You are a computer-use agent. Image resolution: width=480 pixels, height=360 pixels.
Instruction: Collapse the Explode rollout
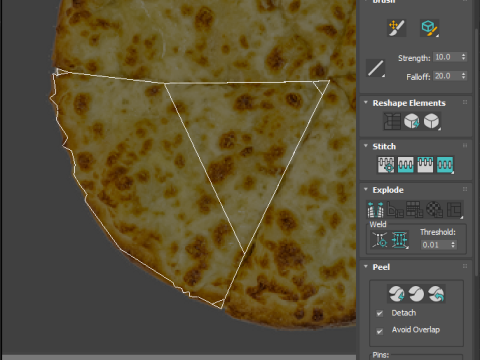coord(366,189)
